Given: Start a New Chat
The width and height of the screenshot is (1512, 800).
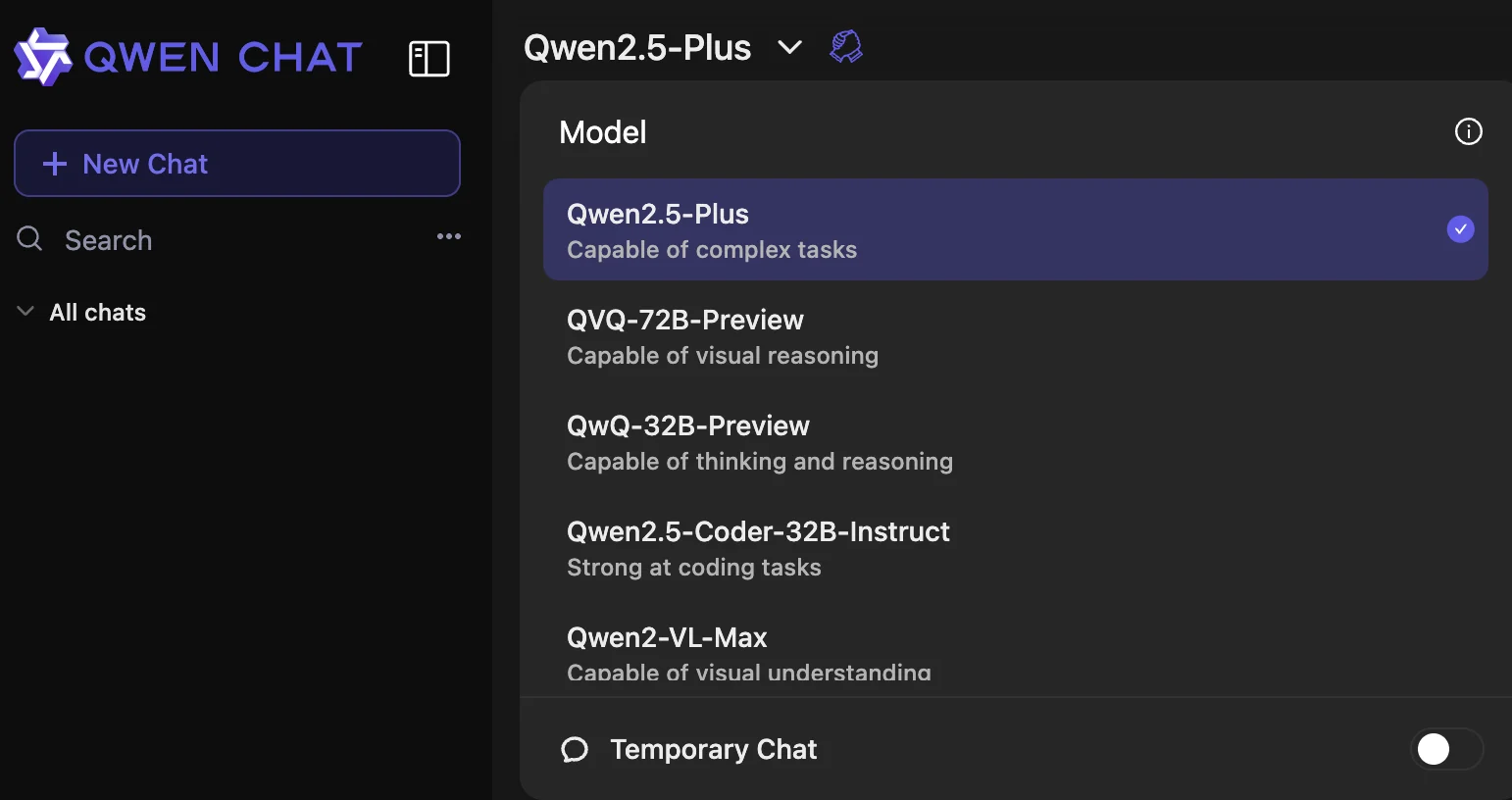Looking at the screenshot, I should coord(236,163).
